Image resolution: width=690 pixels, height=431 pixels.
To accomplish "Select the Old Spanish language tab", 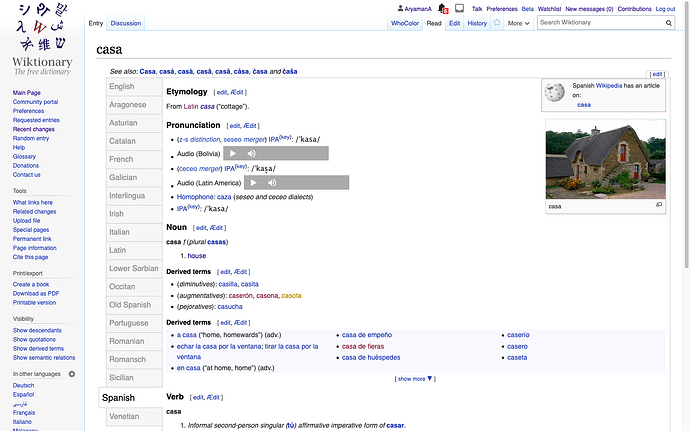I will 134,305.
